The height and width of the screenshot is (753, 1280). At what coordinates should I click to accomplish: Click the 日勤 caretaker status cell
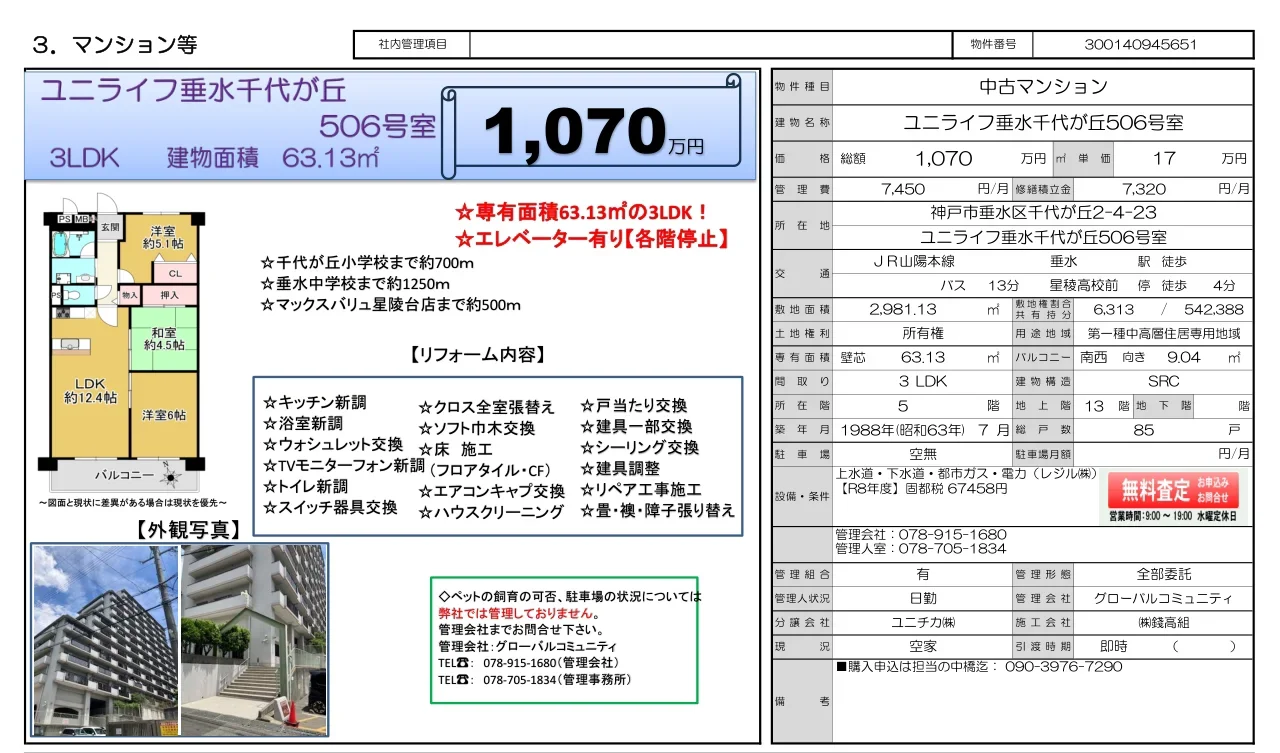pyautogui.click(x=922, y=598)
